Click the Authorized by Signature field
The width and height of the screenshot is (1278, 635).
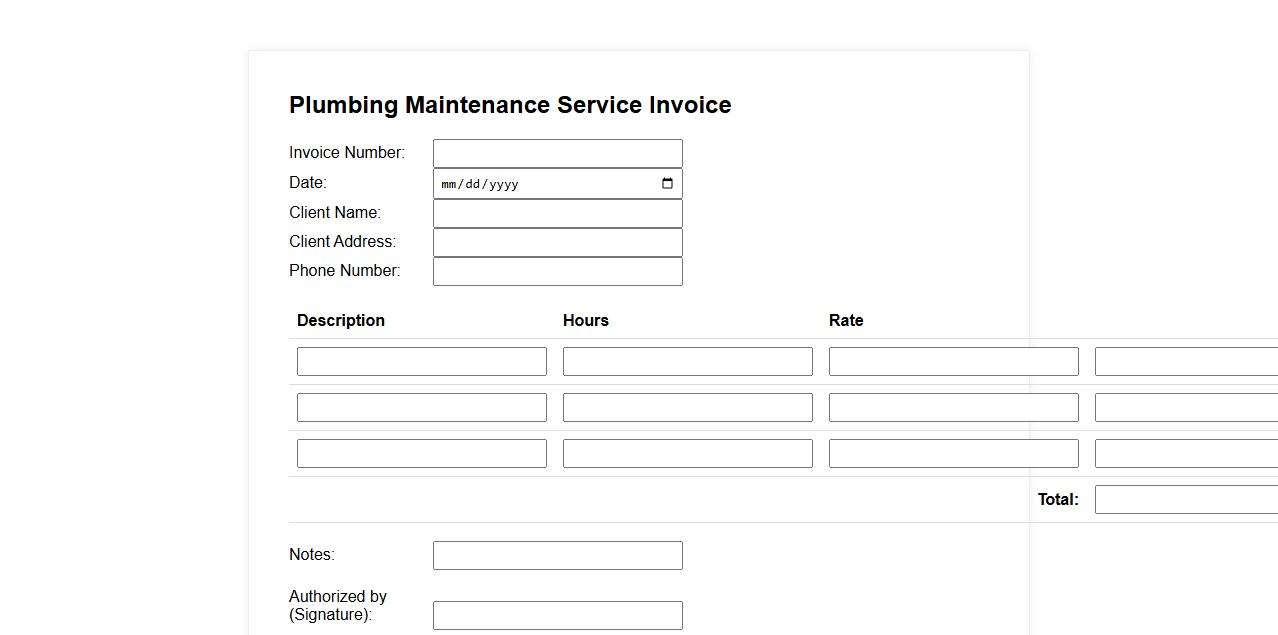[x=557, y=616]
